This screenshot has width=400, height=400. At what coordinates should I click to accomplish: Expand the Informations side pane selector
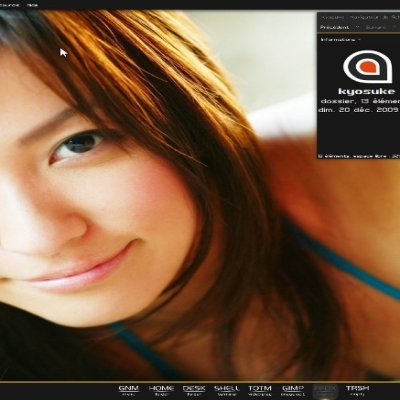[341, 40]
